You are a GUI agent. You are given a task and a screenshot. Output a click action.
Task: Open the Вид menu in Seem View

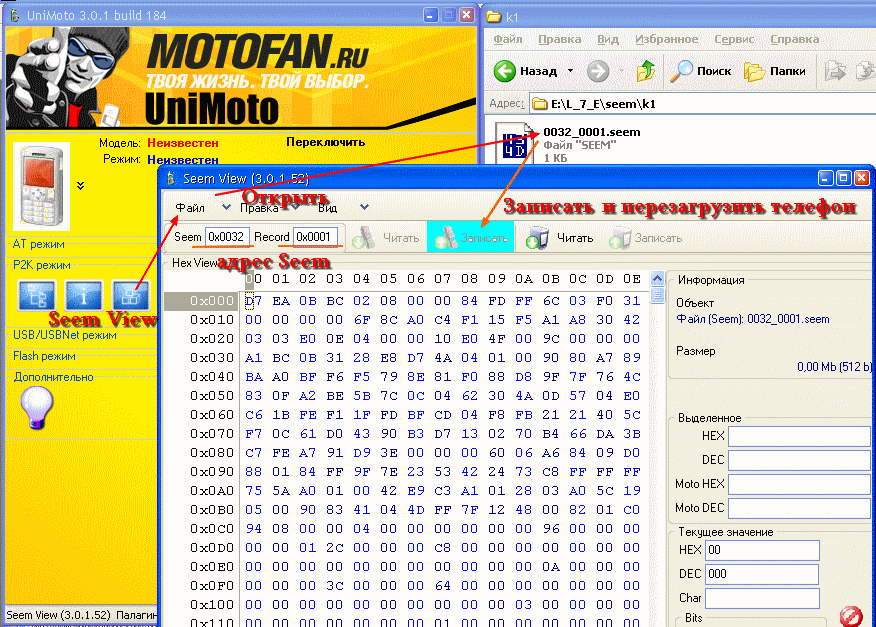[x=328, y=208]
